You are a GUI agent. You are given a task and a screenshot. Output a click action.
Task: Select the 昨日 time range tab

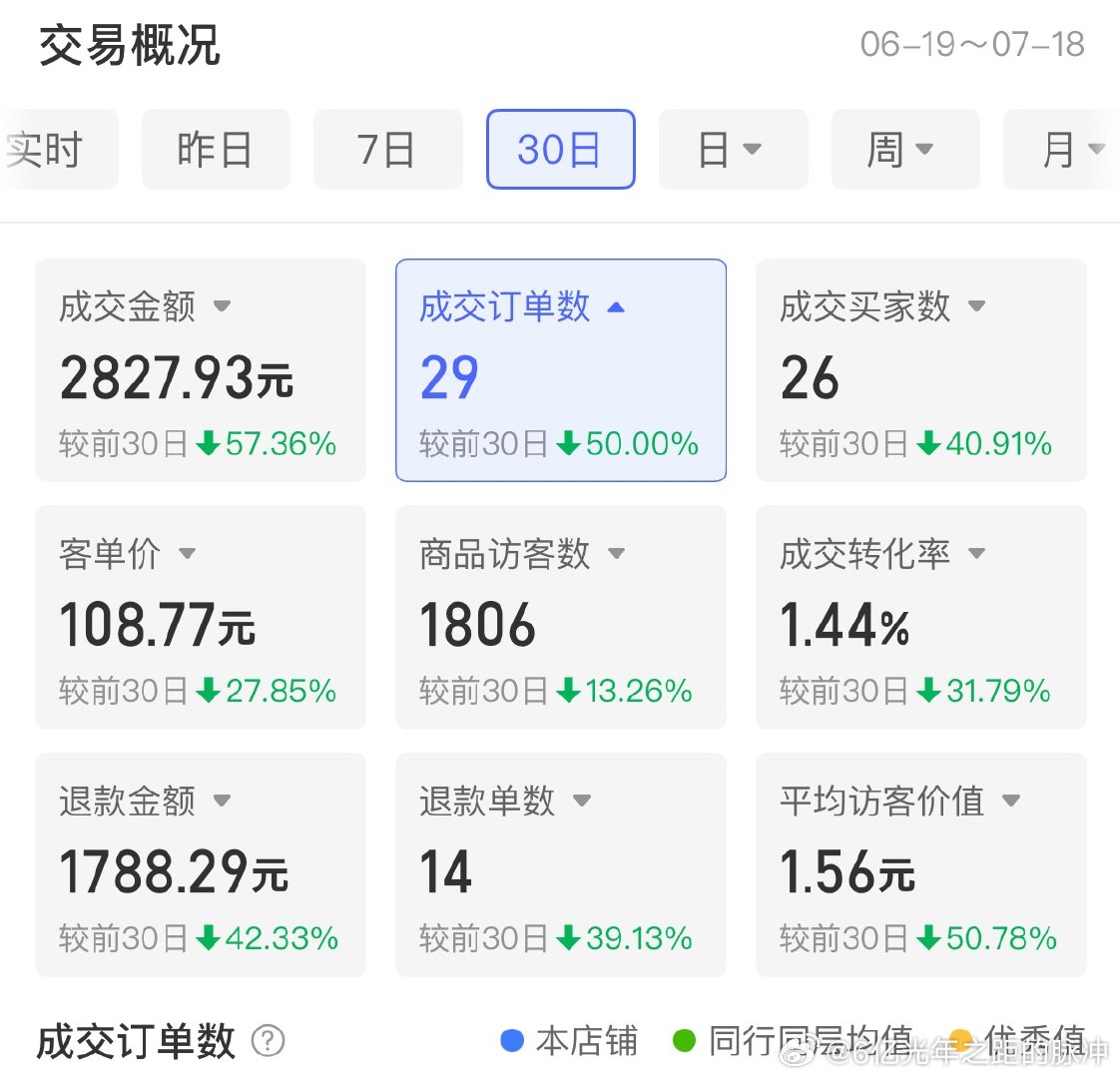coord(216,150)
